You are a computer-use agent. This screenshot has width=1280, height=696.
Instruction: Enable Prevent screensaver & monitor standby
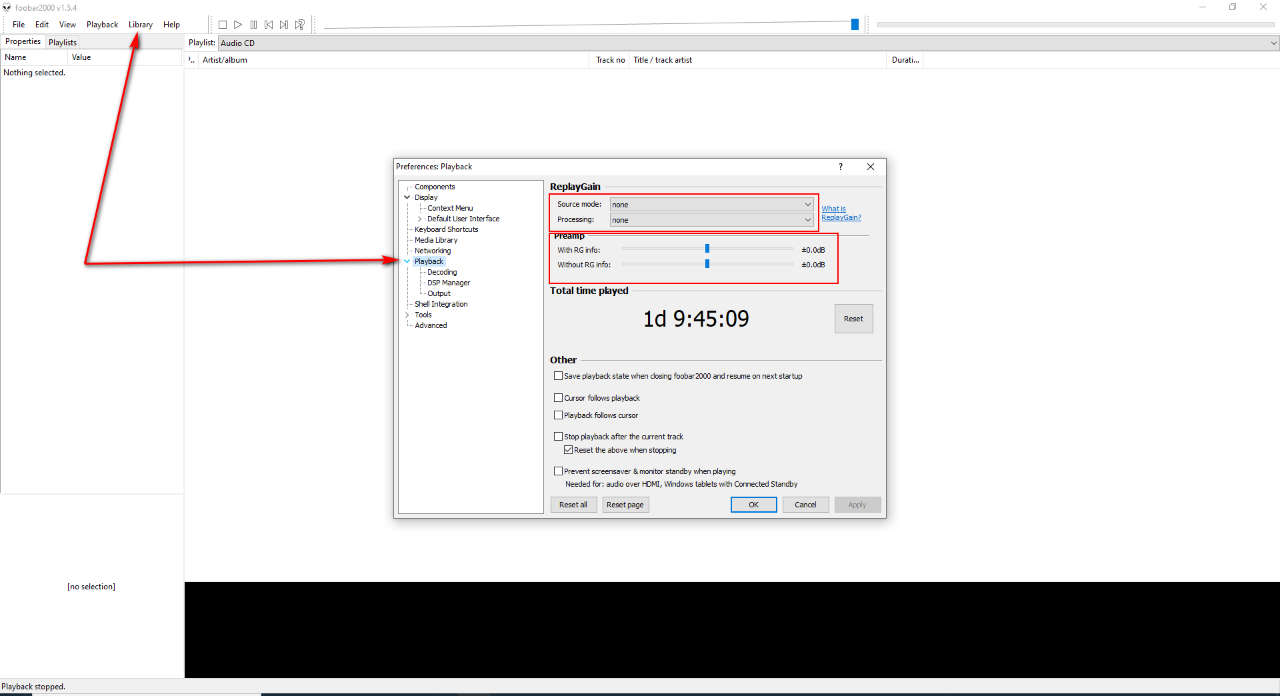(559, 471)
